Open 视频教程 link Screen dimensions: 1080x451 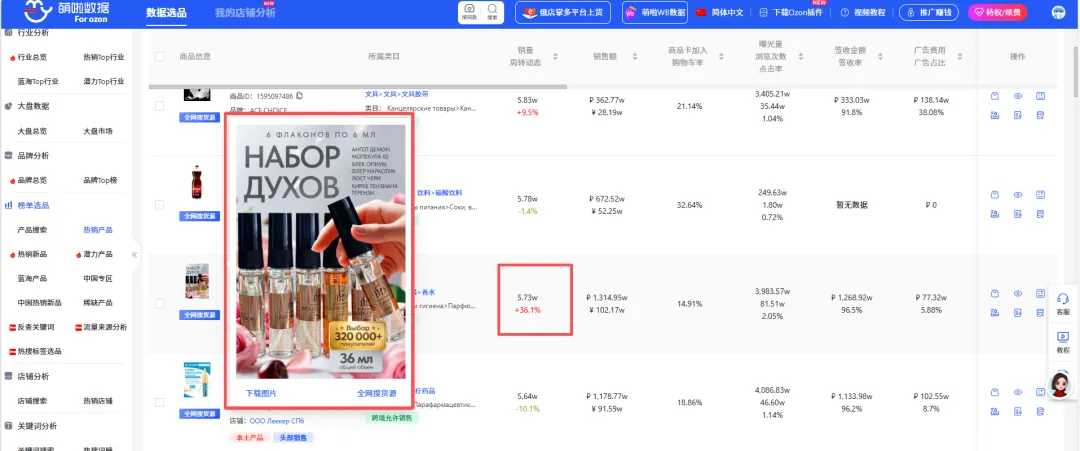coord(863,12)
